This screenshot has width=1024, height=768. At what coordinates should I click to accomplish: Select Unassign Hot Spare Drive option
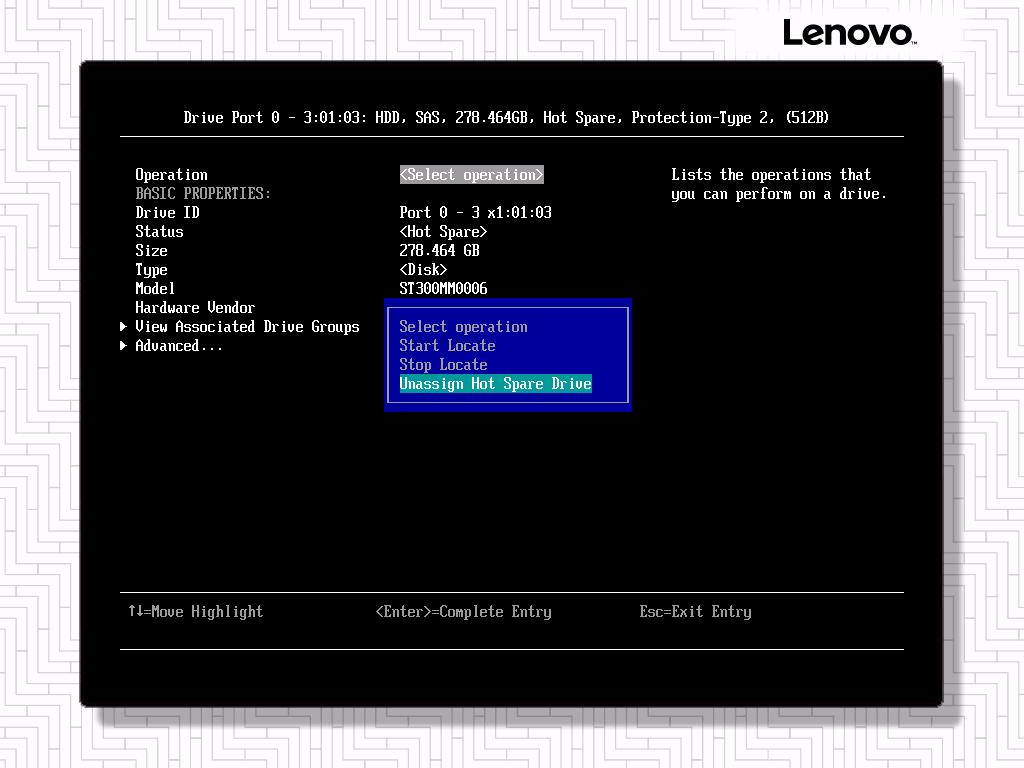(495, 384)
